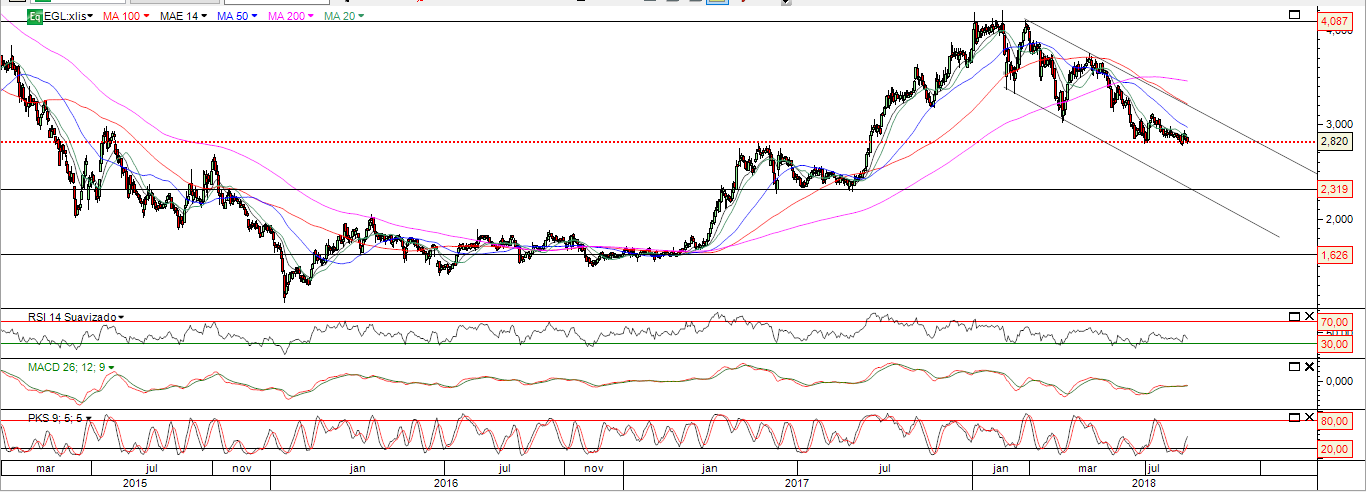Select the 4,087 resistance price label

[x=1333, y=21]
